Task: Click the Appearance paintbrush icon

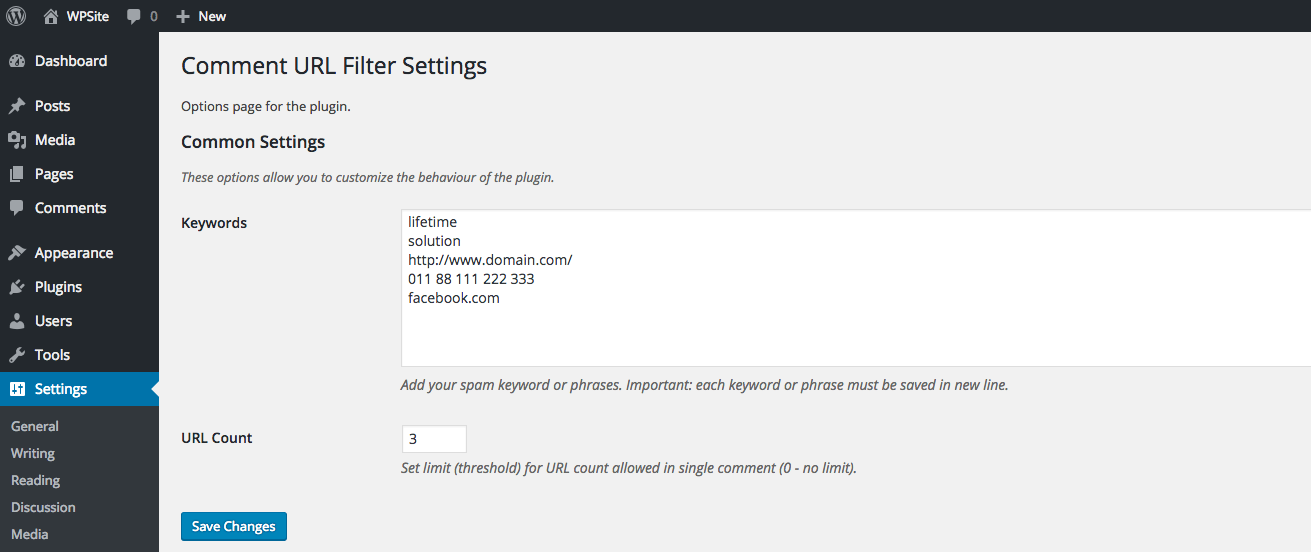Action: (16, 253)
